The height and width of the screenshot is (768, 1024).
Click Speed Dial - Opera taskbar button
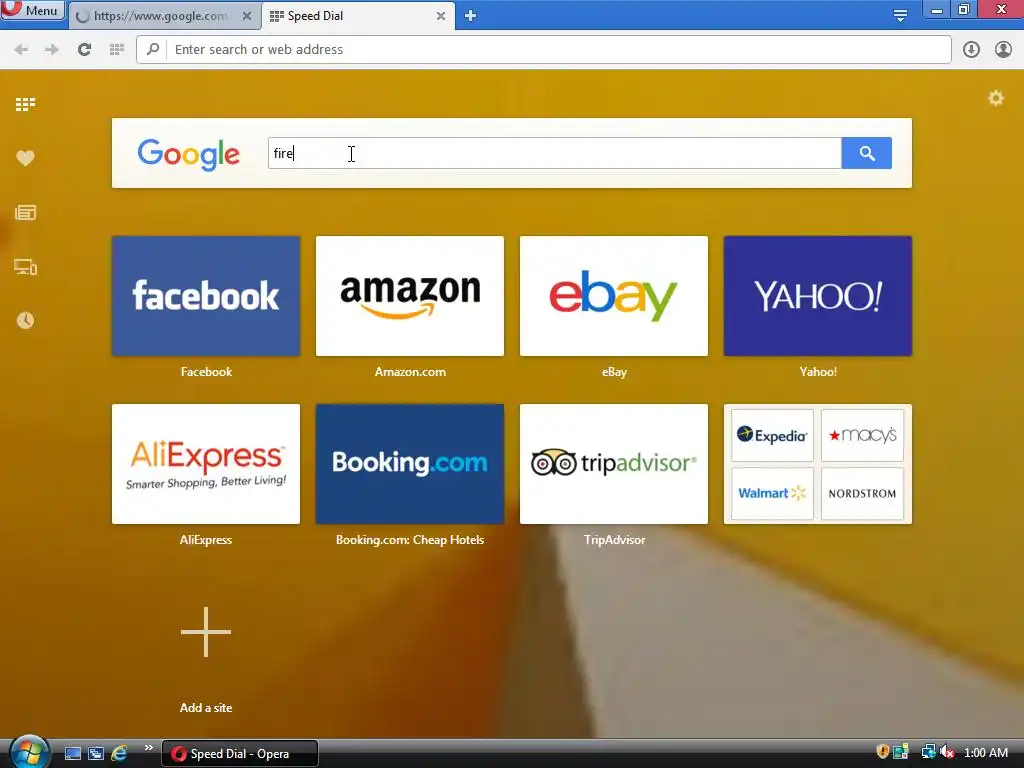coord(240,754)
